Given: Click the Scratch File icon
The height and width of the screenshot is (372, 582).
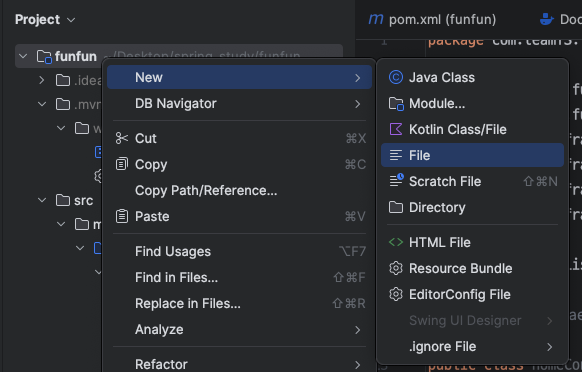Looking at the screenshot, I should click(x=396, y=181).
